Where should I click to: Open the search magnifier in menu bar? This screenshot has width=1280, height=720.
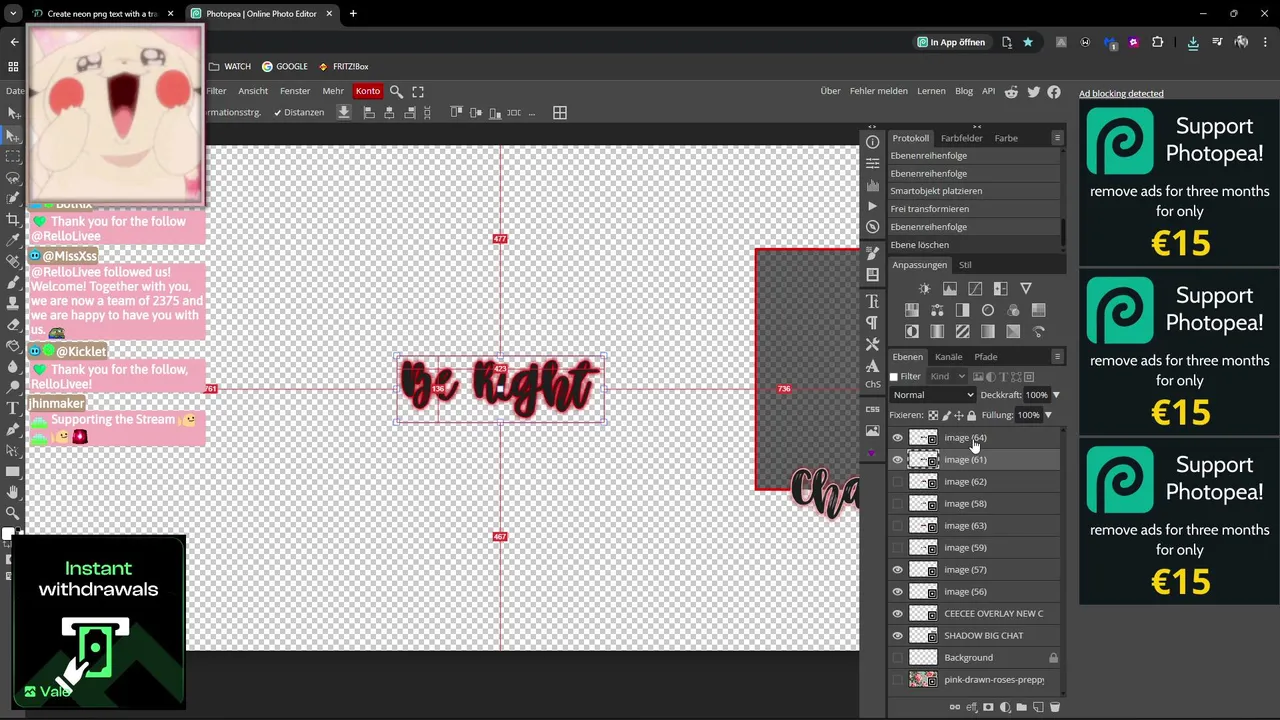coord(396,91)
